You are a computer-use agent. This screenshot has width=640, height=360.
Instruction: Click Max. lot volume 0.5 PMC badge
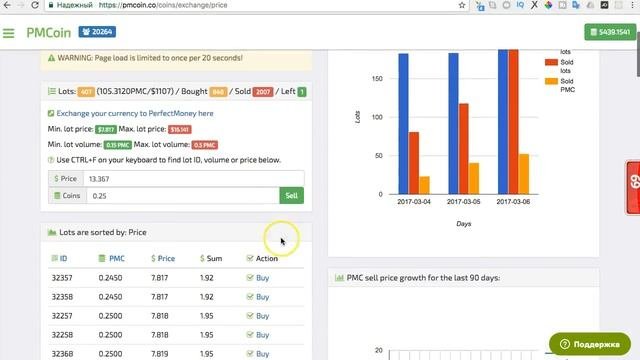click(204, 145)
